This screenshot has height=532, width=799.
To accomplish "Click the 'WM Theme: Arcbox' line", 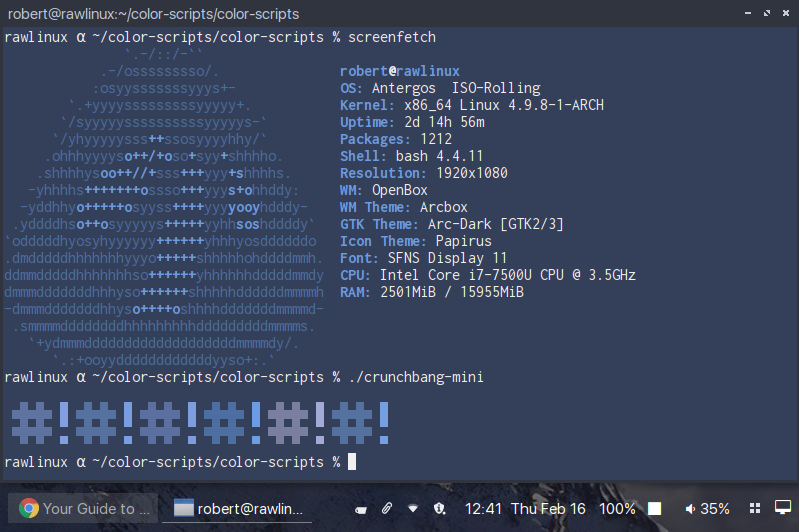I will click(404, 207).
